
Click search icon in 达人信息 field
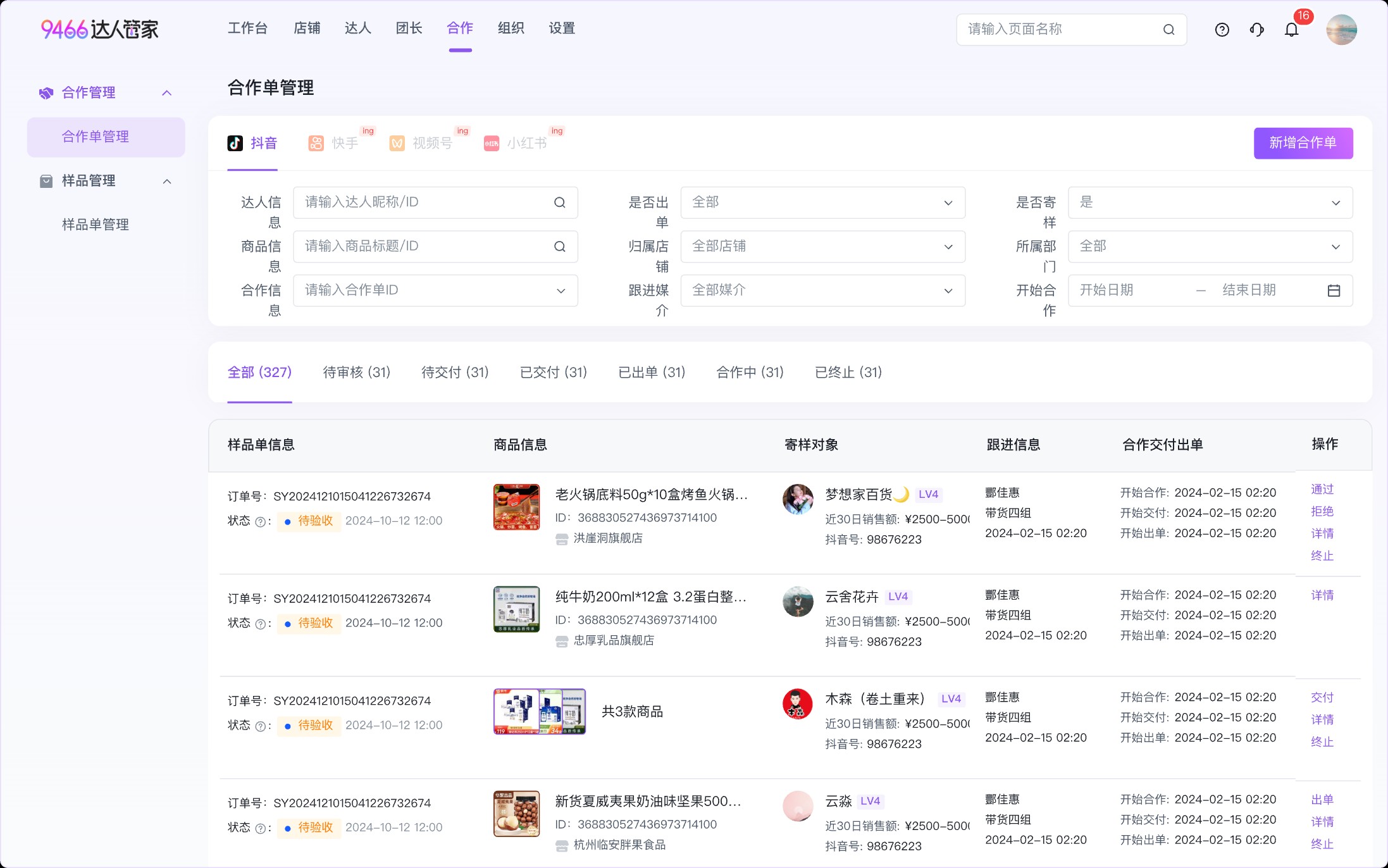[559, 202]
